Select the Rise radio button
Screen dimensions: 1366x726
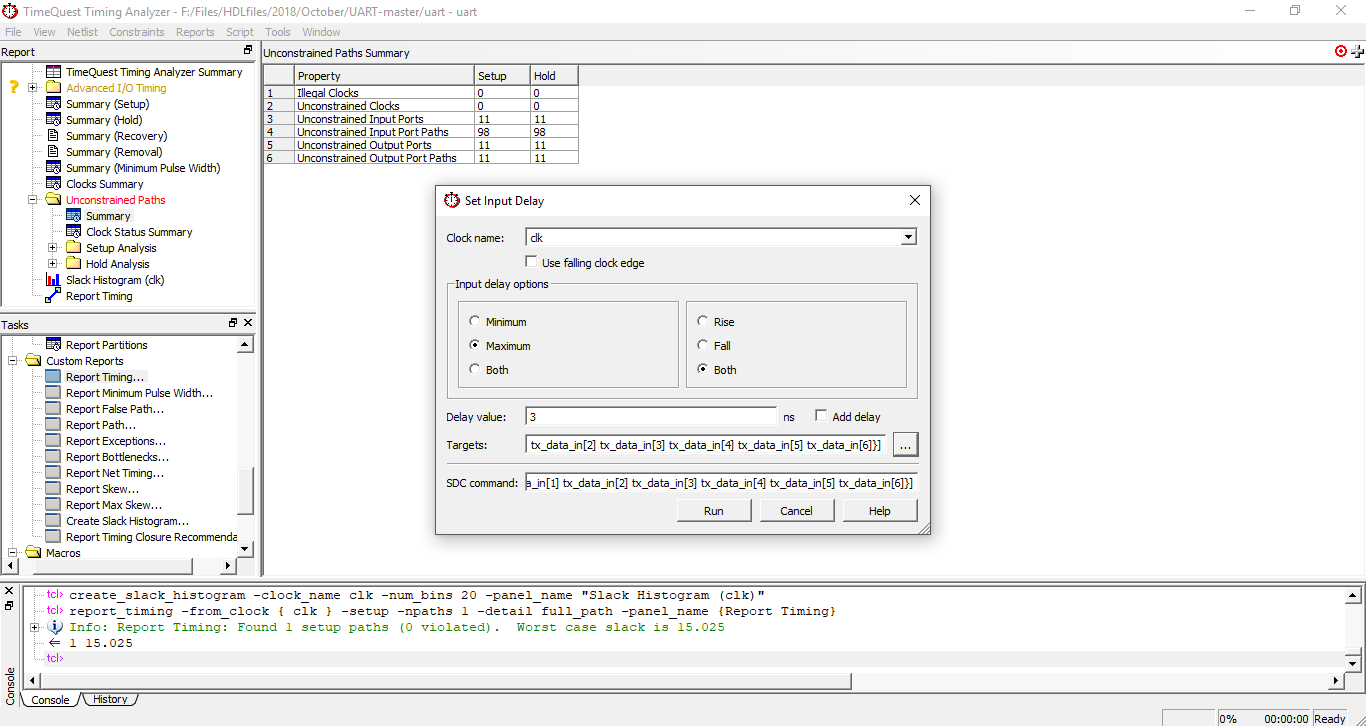pos(703,322)
